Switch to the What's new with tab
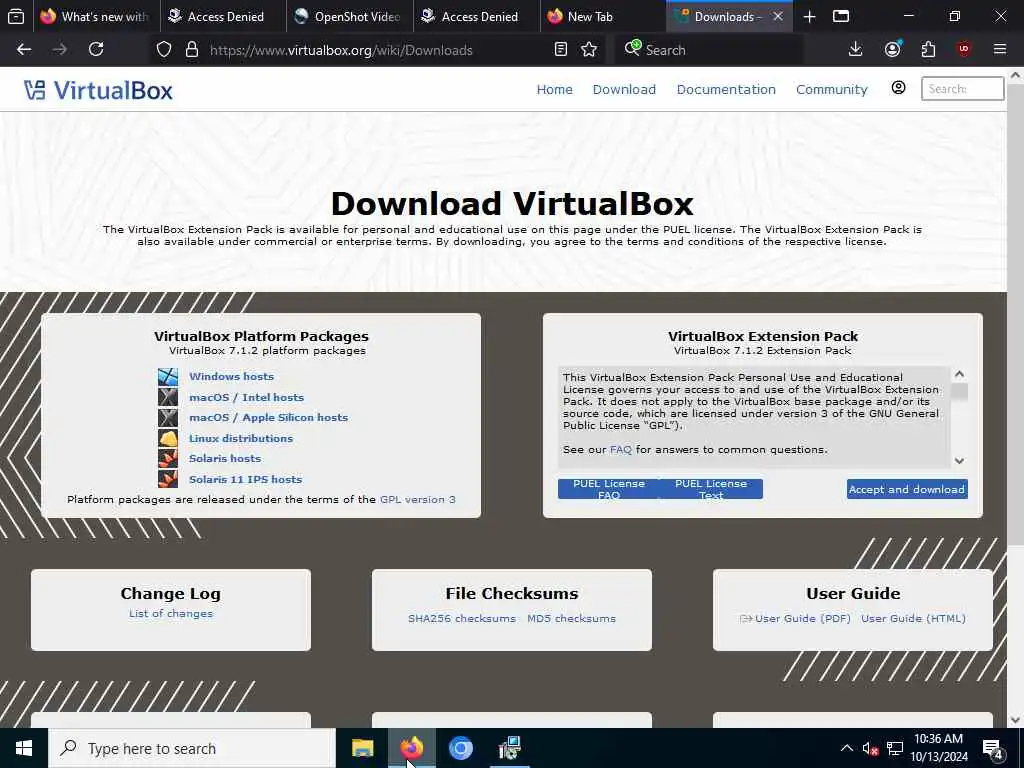Image resolution: width=1024 pixels, height=768 pixels. pyautogui.click(x=95, y=16)
